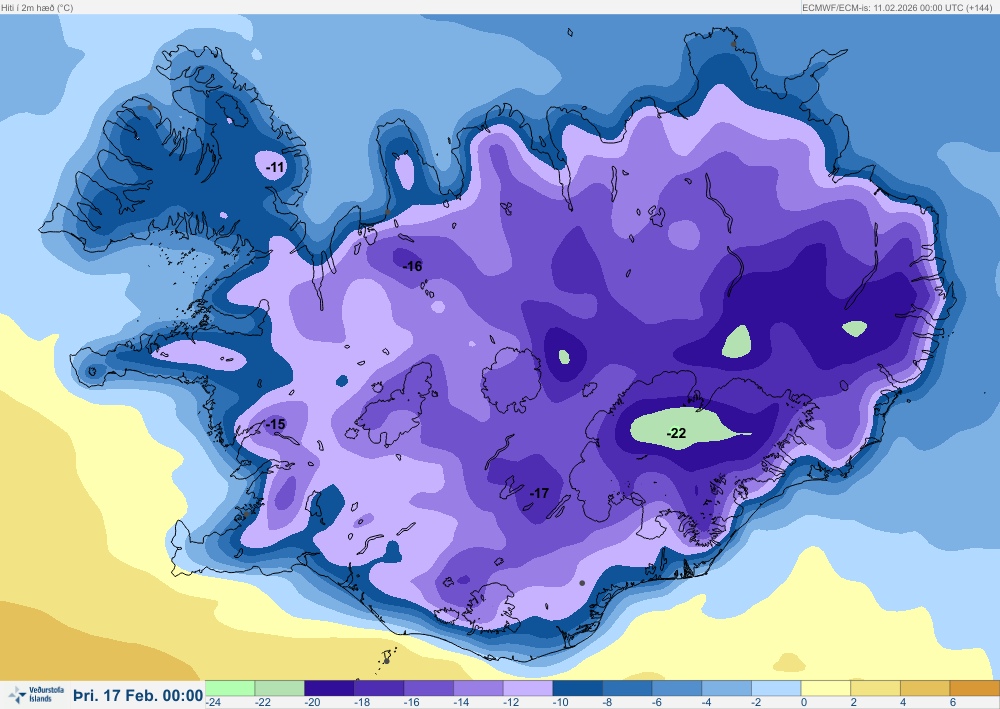Pick the pale yellow legend swatch labelled 0
Screen dimensions: 1000x709
tap(826, 688)
